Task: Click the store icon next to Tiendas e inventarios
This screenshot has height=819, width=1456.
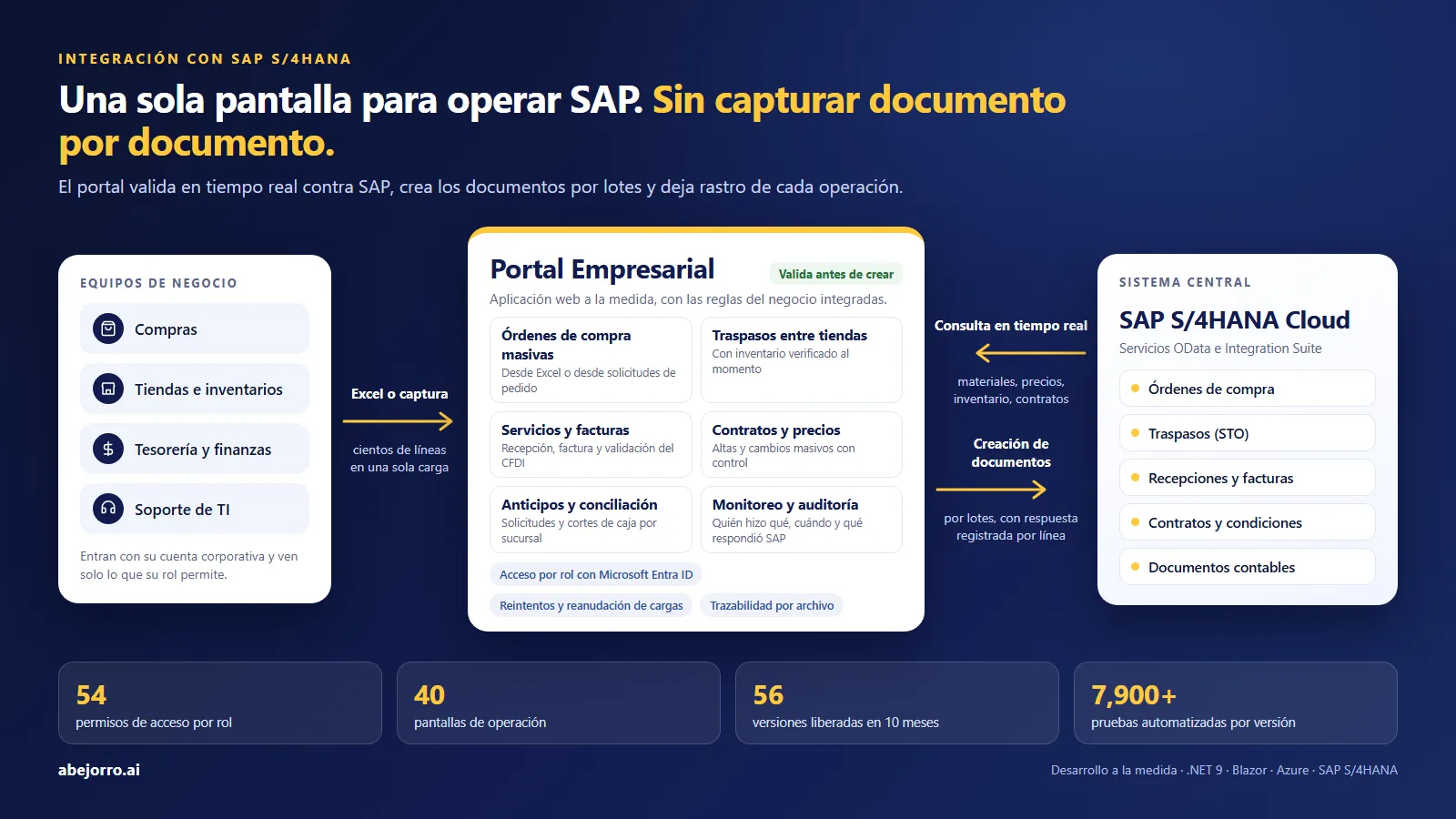Action: click(x=108, y=389)
